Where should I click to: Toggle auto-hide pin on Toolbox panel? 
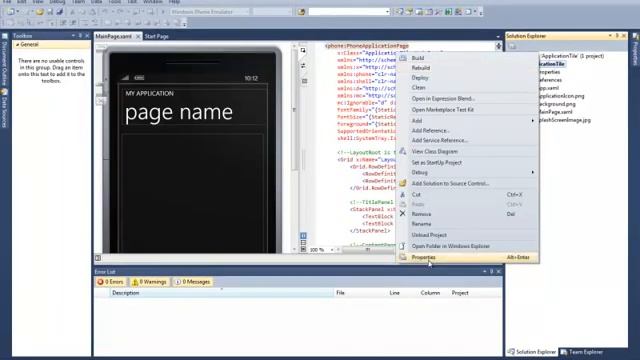(x=80, y=36)
